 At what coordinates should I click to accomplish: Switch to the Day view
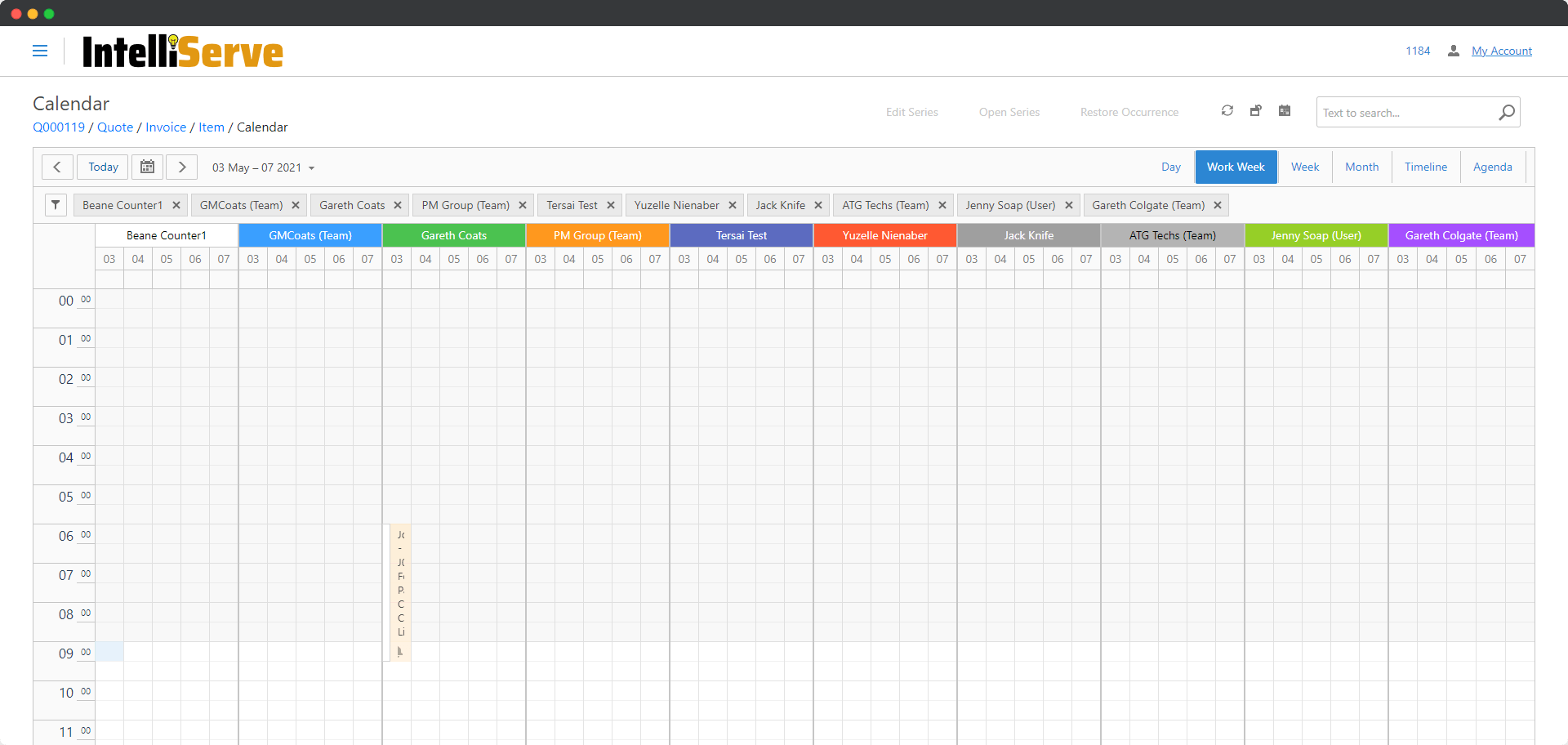click(1171, 167)
